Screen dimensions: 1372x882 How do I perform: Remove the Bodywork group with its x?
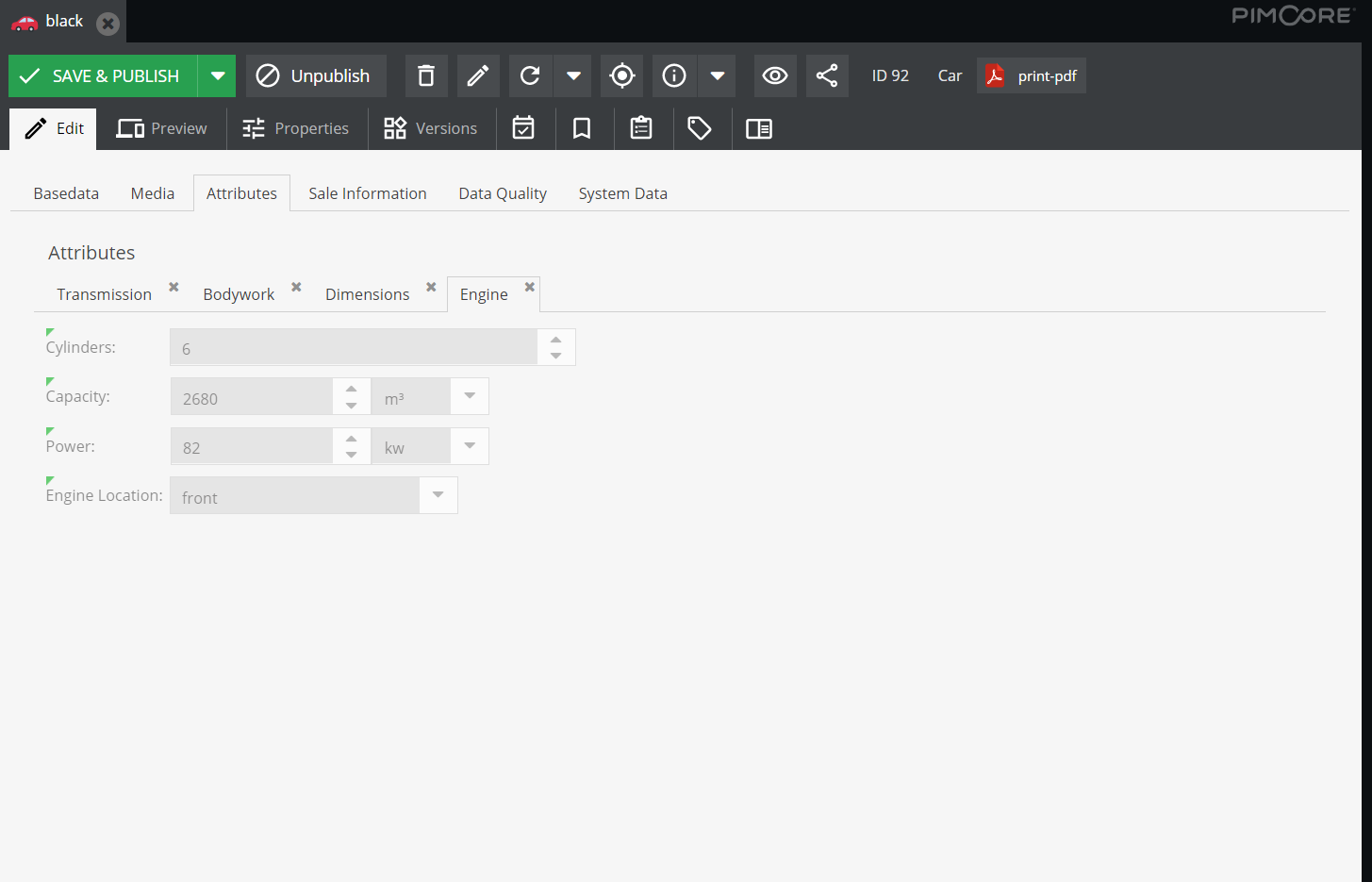296,287
